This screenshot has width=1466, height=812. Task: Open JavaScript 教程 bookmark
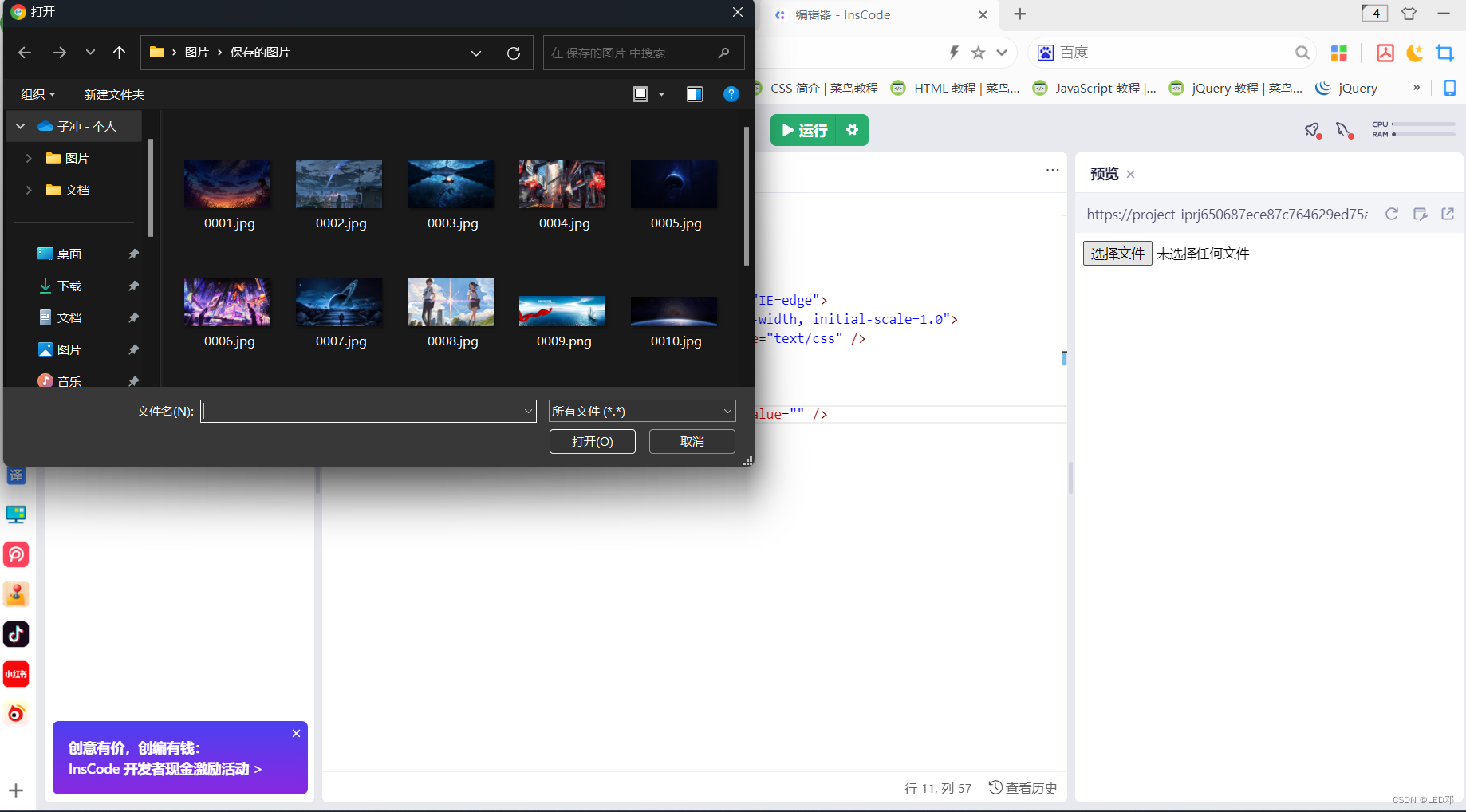(x=1094, y=88)
